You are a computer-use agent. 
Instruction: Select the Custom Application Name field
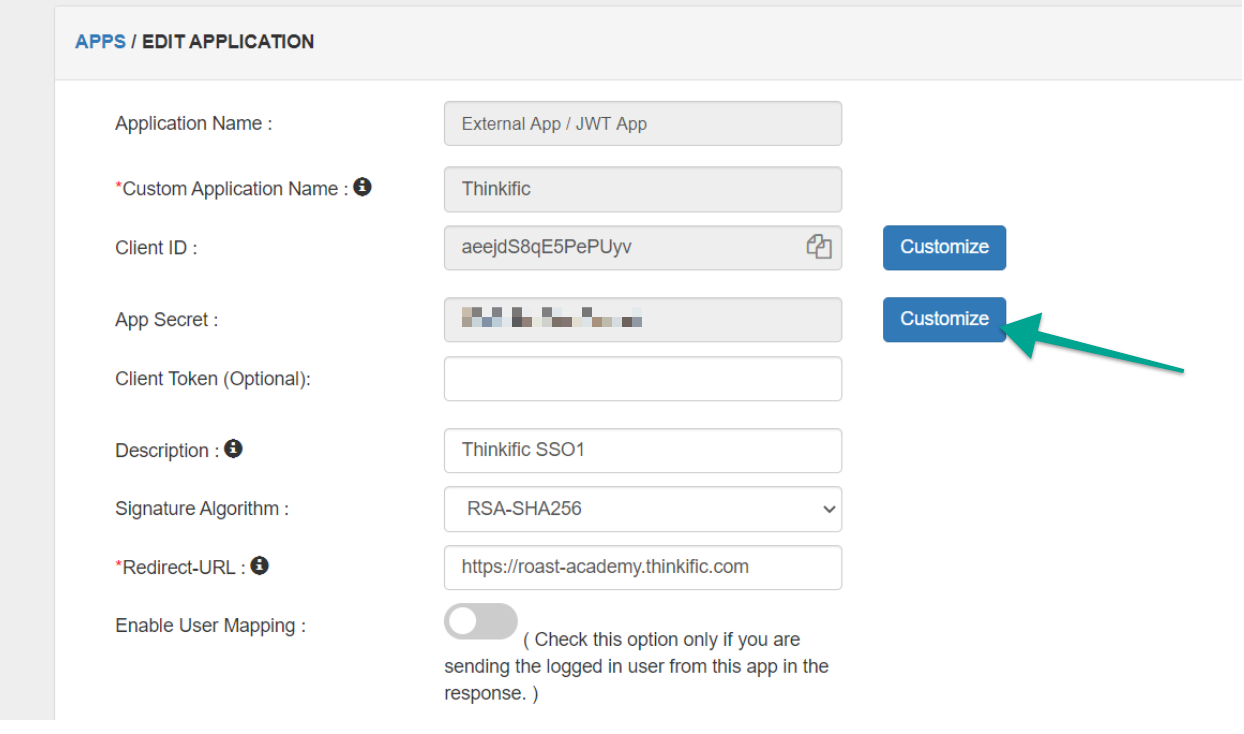coord(643,189)
